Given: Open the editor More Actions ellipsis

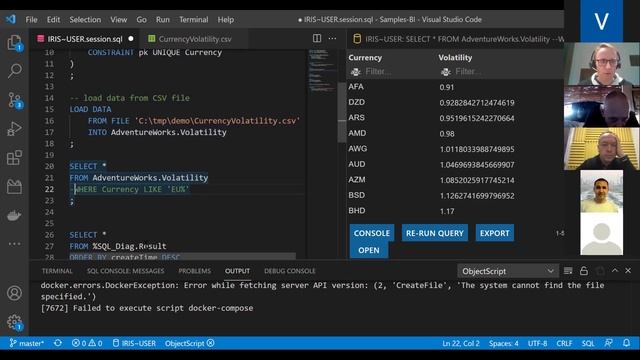Looking at the screenshot, I should (x=332, y=38).
